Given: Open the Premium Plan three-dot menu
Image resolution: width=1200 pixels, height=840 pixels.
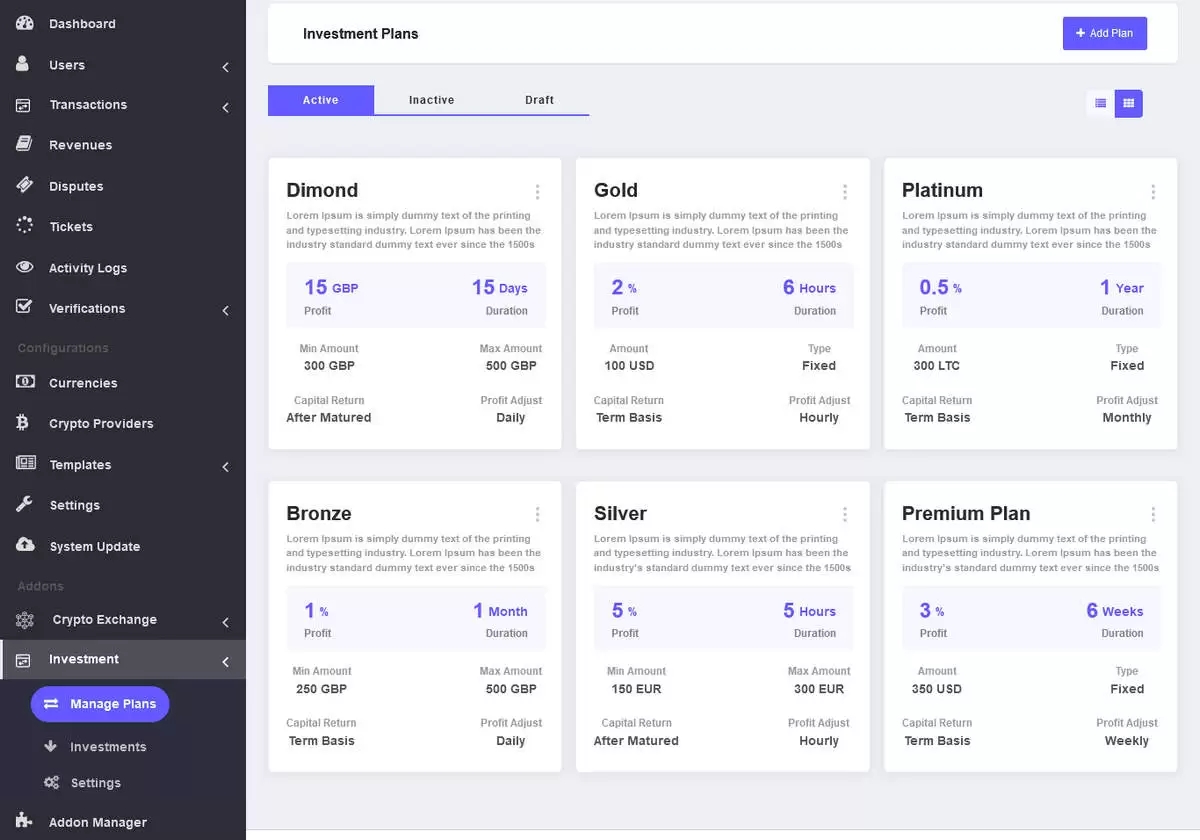Looking at the screenshot, I should click(1153, 515).
